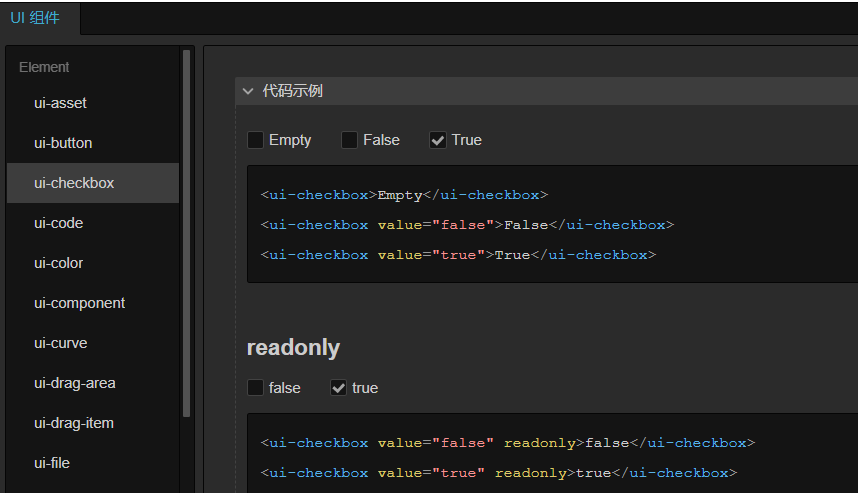Open ui-asset in the element list

(x=60, y=103)
